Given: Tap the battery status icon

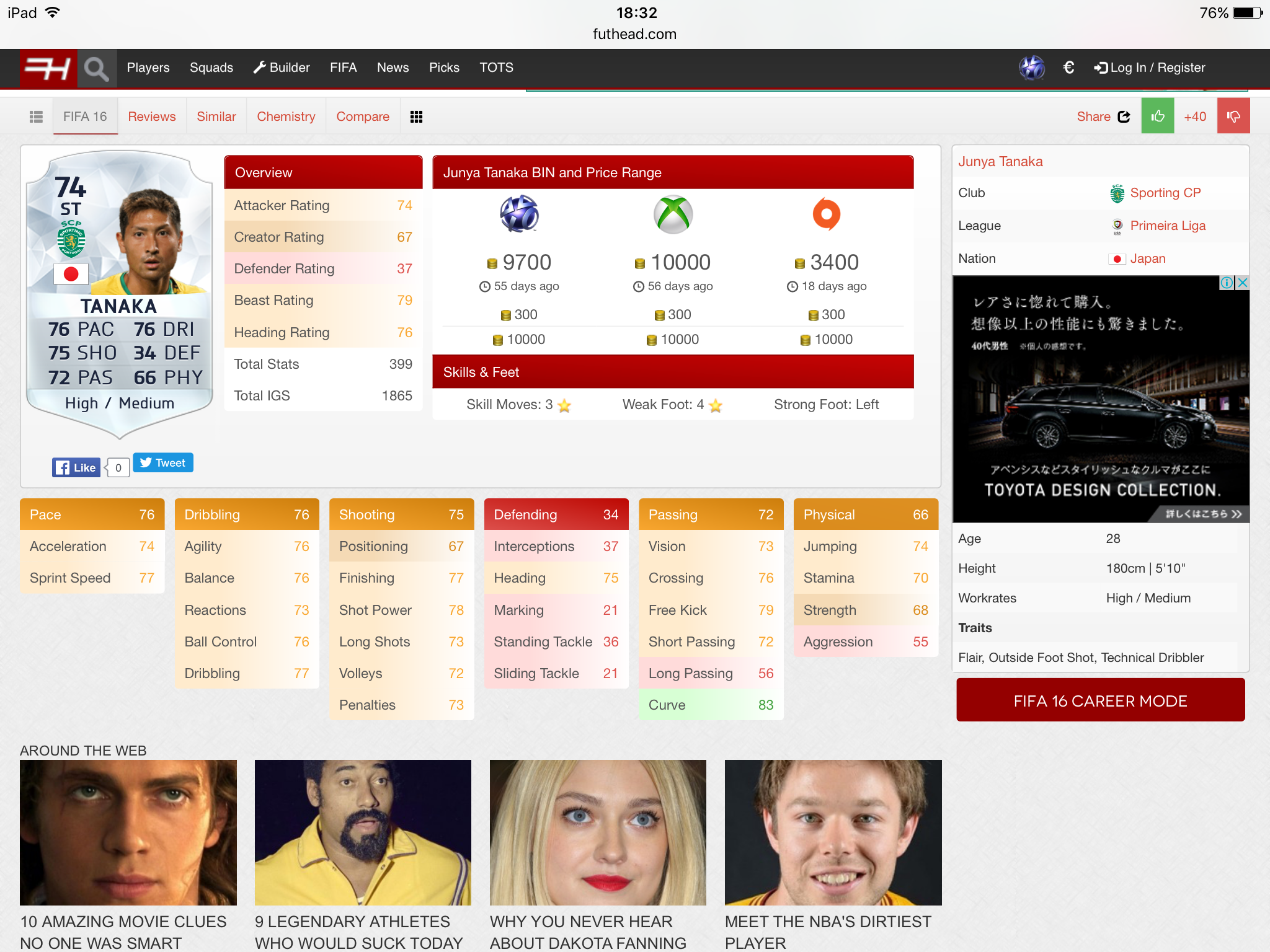Looking at the screenshot, I should click(x=1248, y=12).
